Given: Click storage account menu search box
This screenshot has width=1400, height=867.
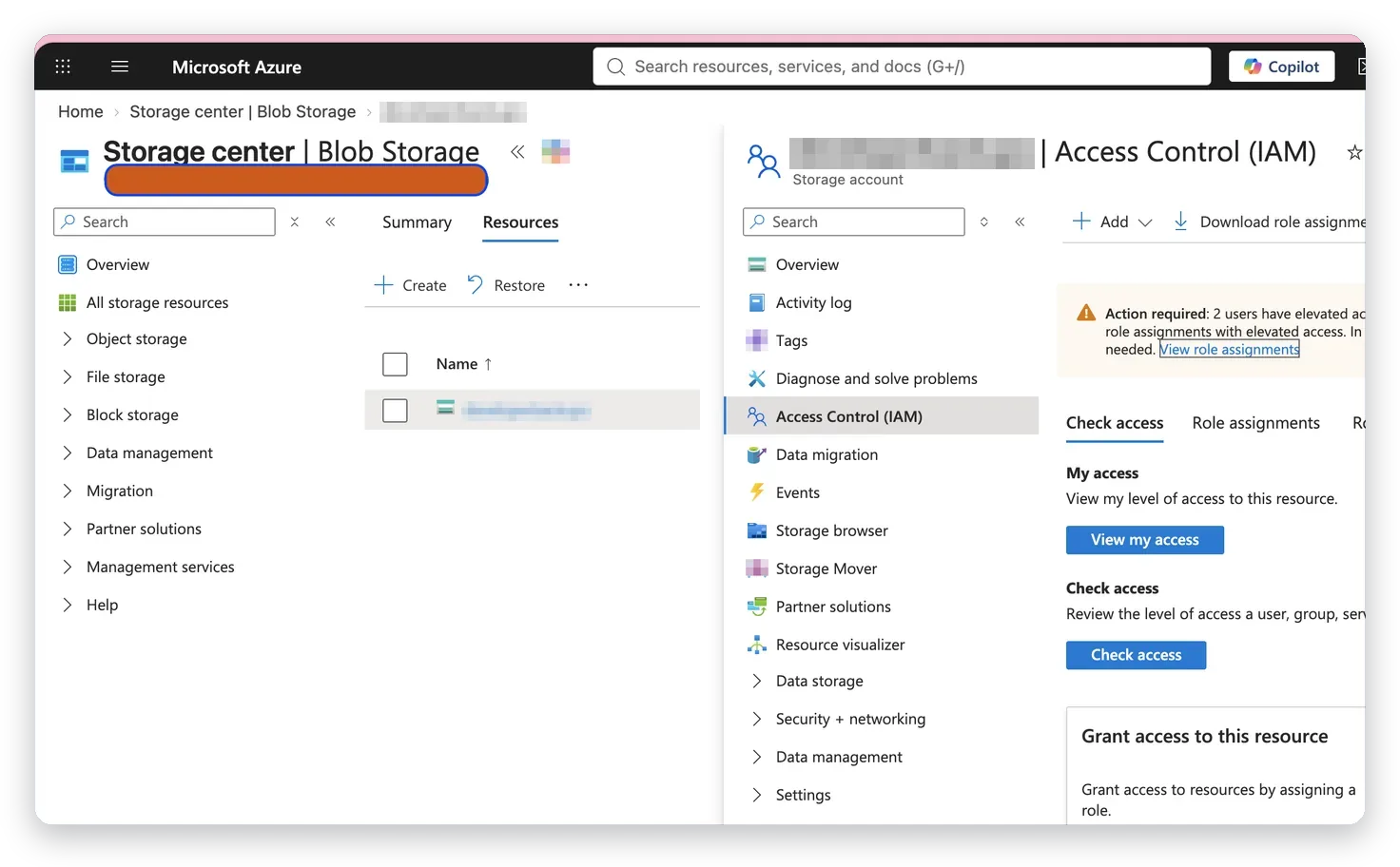Looking at the screenshot, I should 853,222.
